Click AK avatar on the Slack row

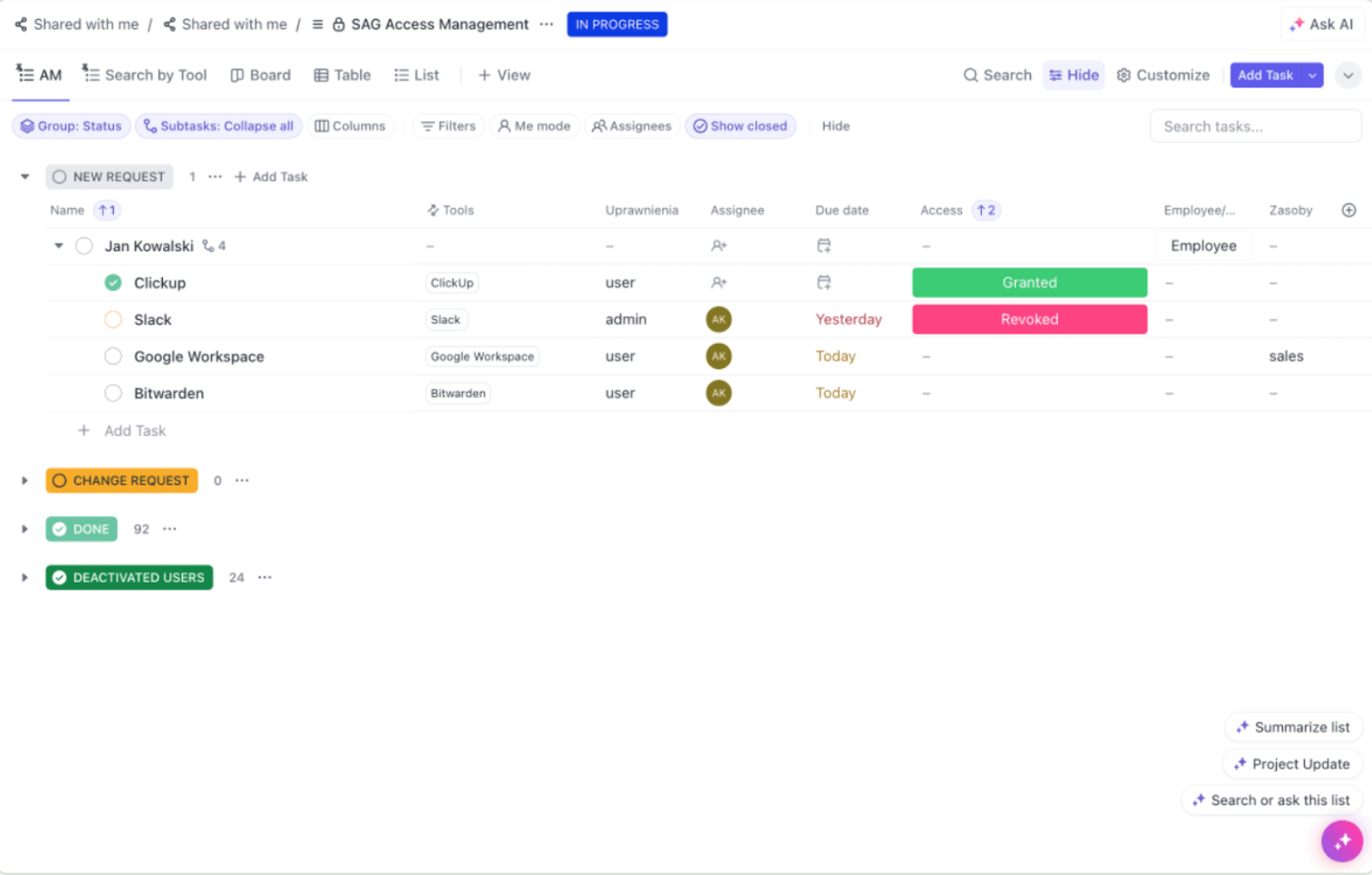719,319
